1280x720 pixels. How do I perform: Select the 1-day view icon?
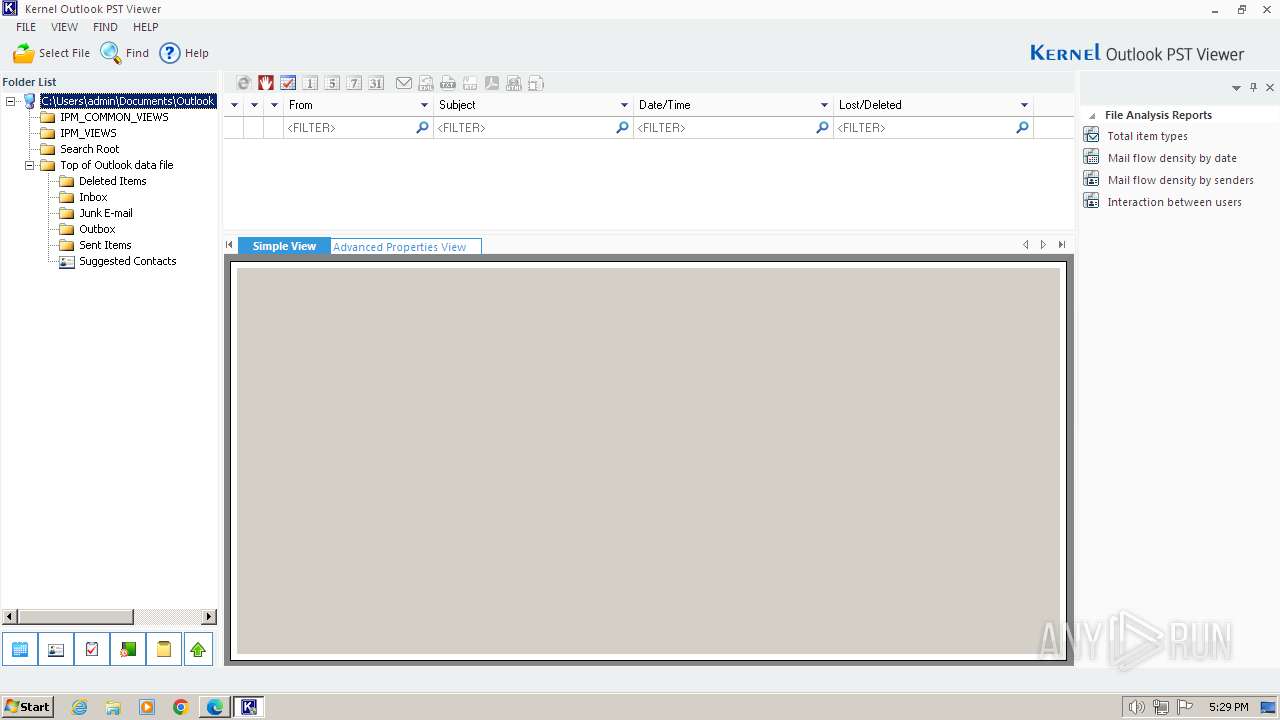pos(310,83)
